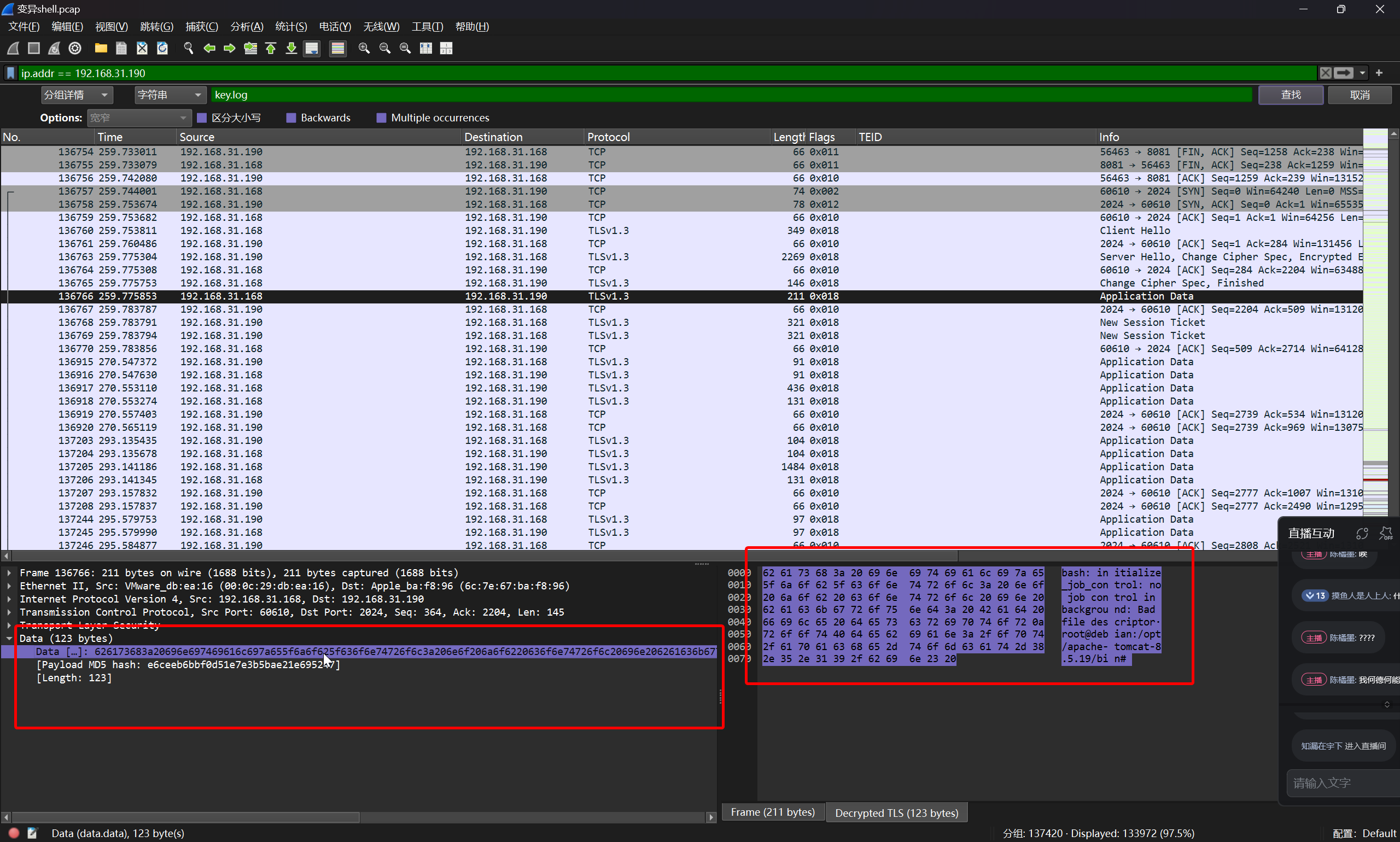Enable 区分大小写 case sensitive checkbox
Viewport: 1400px width, 842px height.
201,118
